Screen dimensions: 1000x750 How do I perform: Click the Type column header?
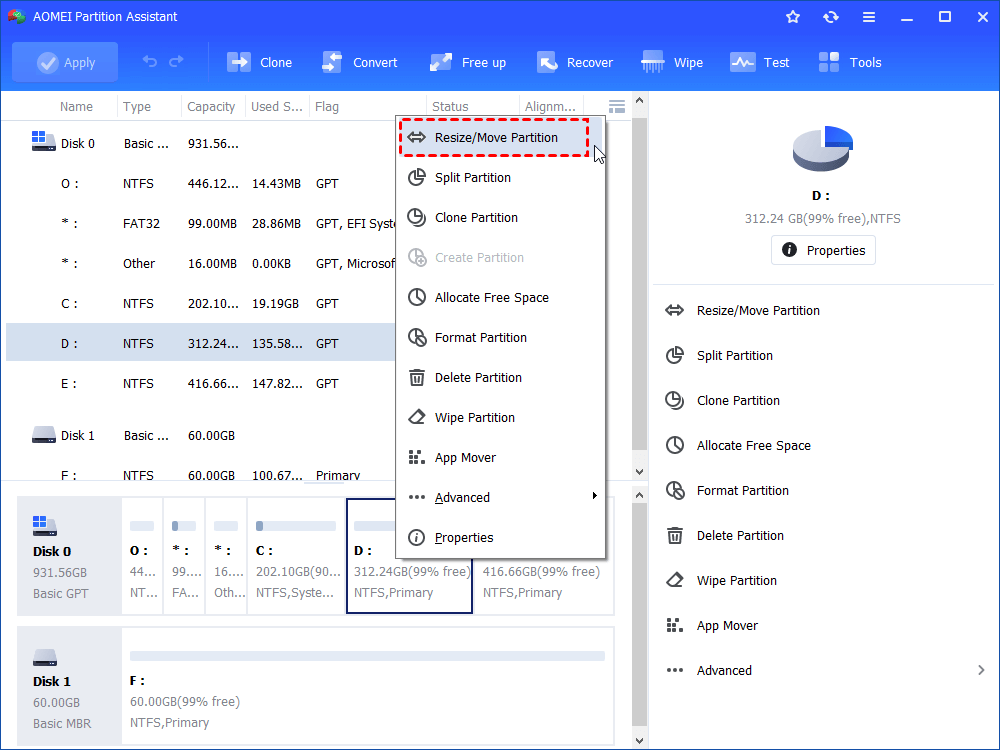[136, 107]
